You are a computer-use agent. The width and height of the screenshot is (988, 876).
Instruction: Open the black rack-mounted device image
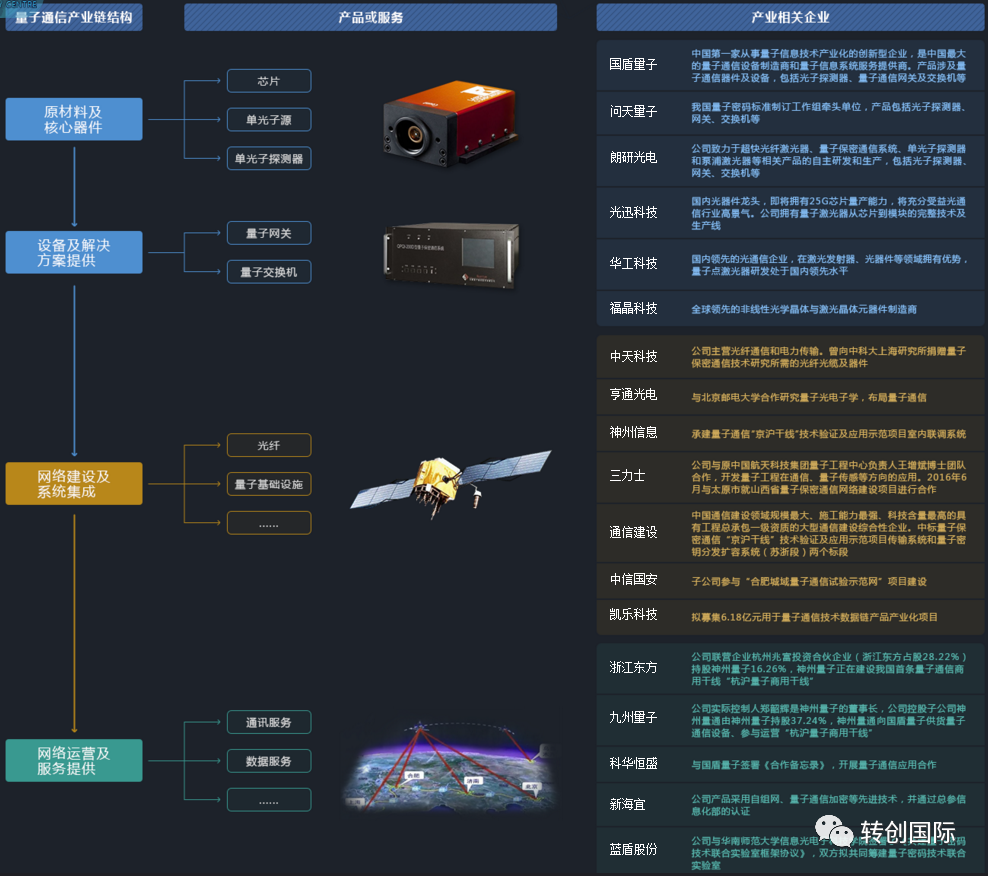452,255
